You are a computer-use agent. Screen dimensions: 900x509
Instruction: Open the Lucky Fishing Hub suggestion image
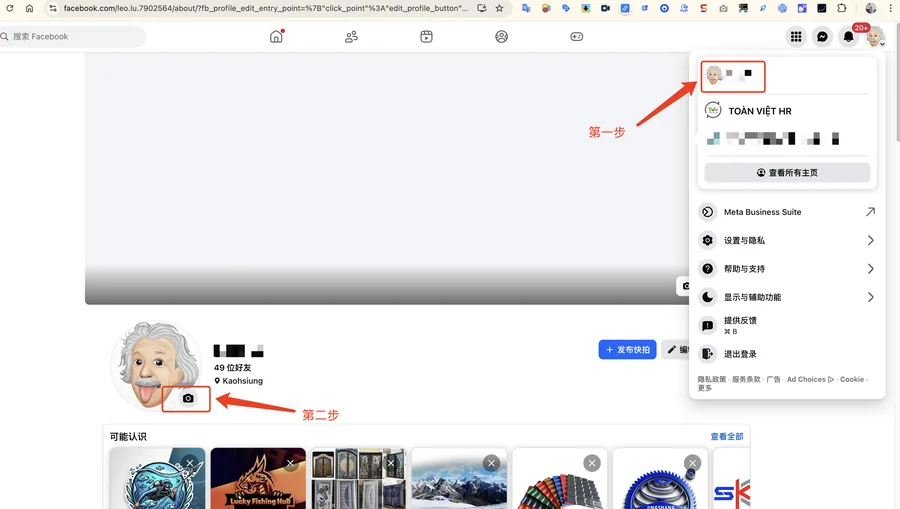[258, 481]
